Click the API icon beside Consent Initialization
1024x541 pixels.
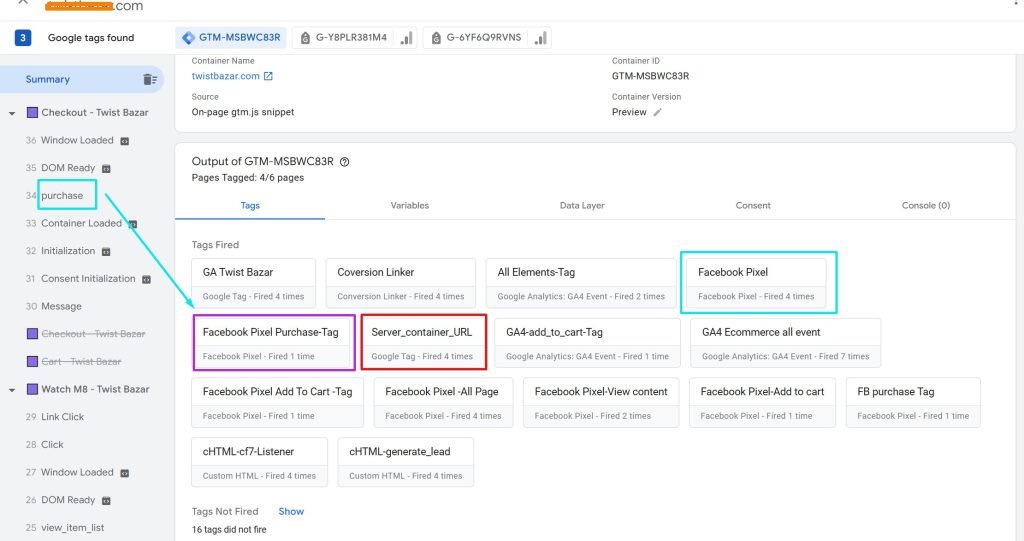click(x=146, y=279)
